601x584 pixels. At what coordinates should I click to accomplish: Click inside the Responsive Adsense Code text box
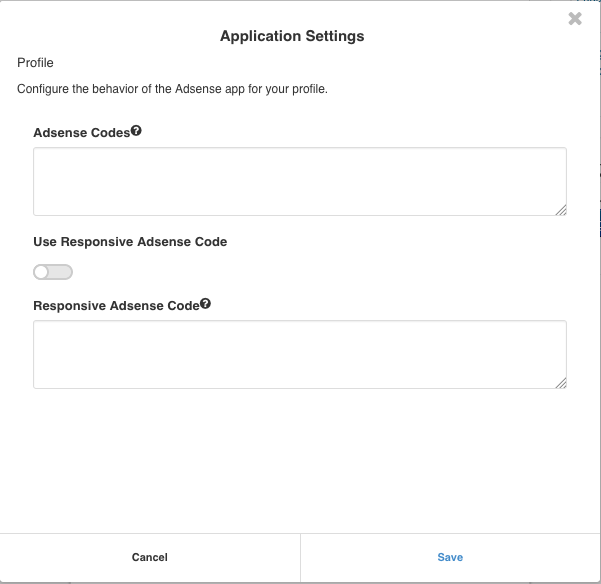[300, 354]
